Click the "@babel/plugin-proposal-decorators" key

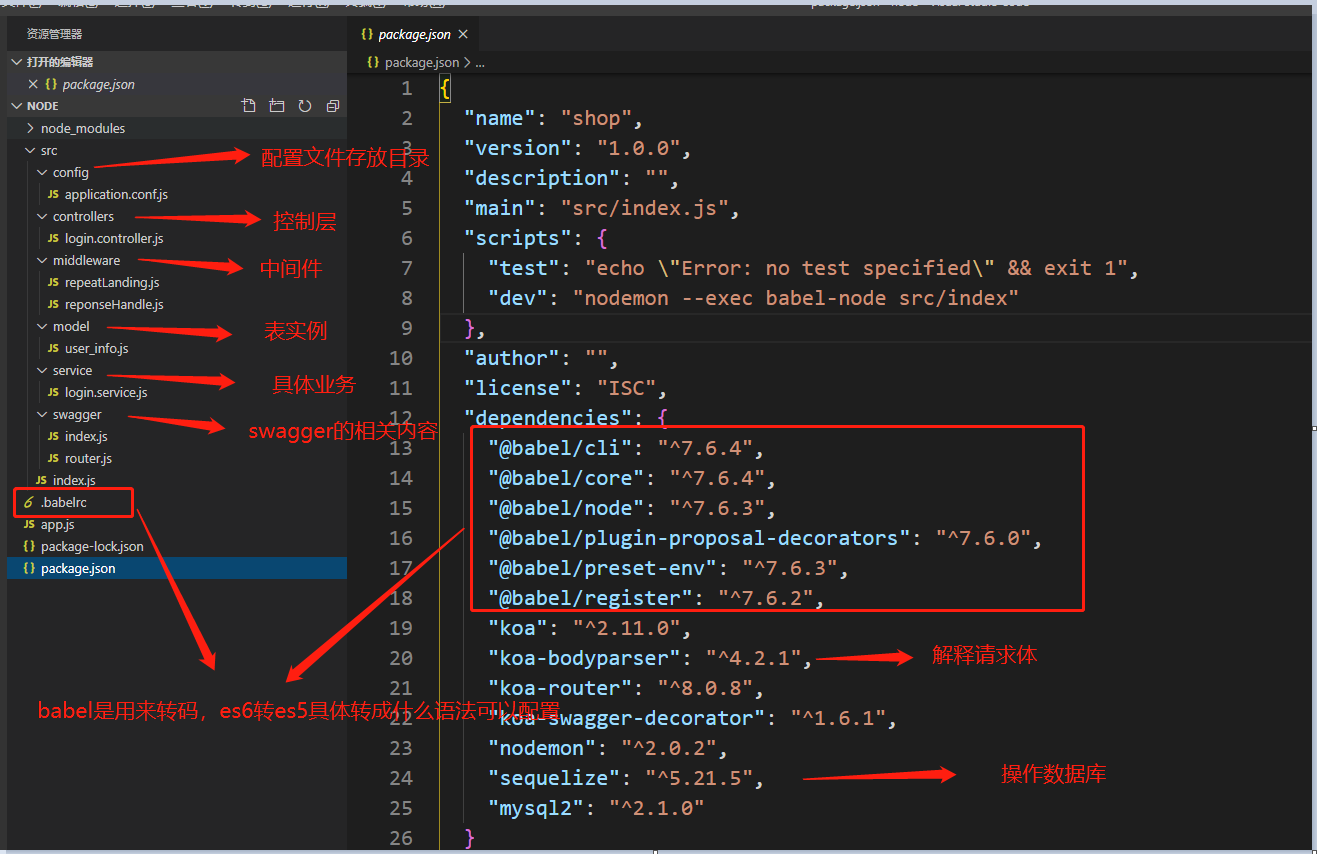coord(699,538)
